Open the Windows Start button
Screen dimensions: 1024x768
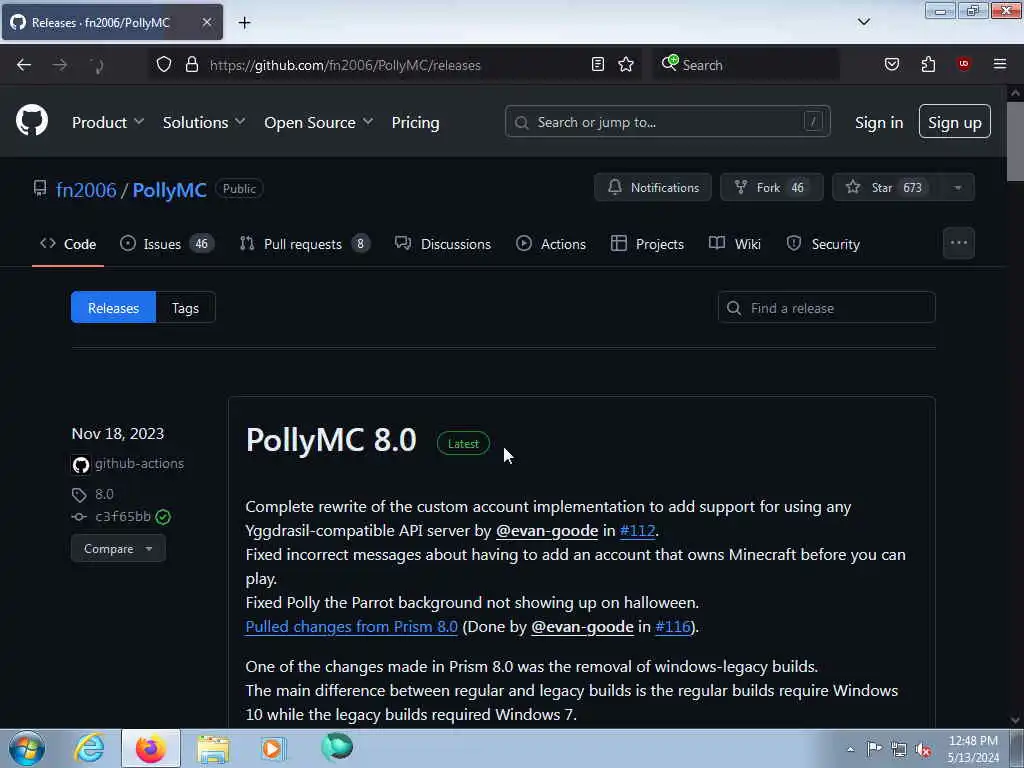[x=27, y=748]
